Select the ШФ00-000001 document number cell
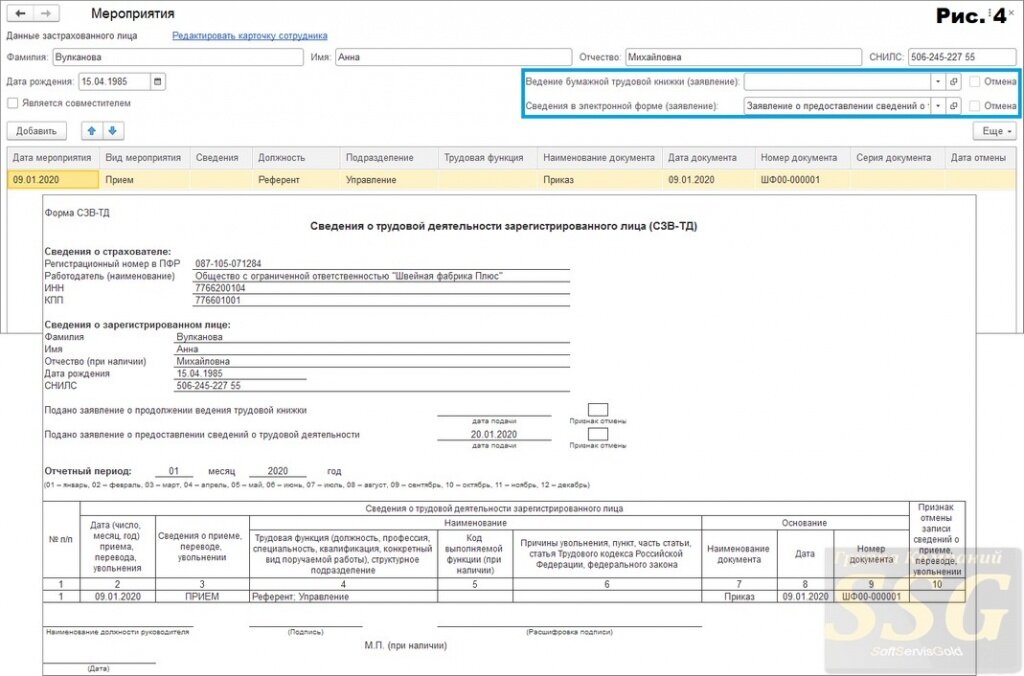This screenshot has width=1024, height=676. (x=802, y=180)
